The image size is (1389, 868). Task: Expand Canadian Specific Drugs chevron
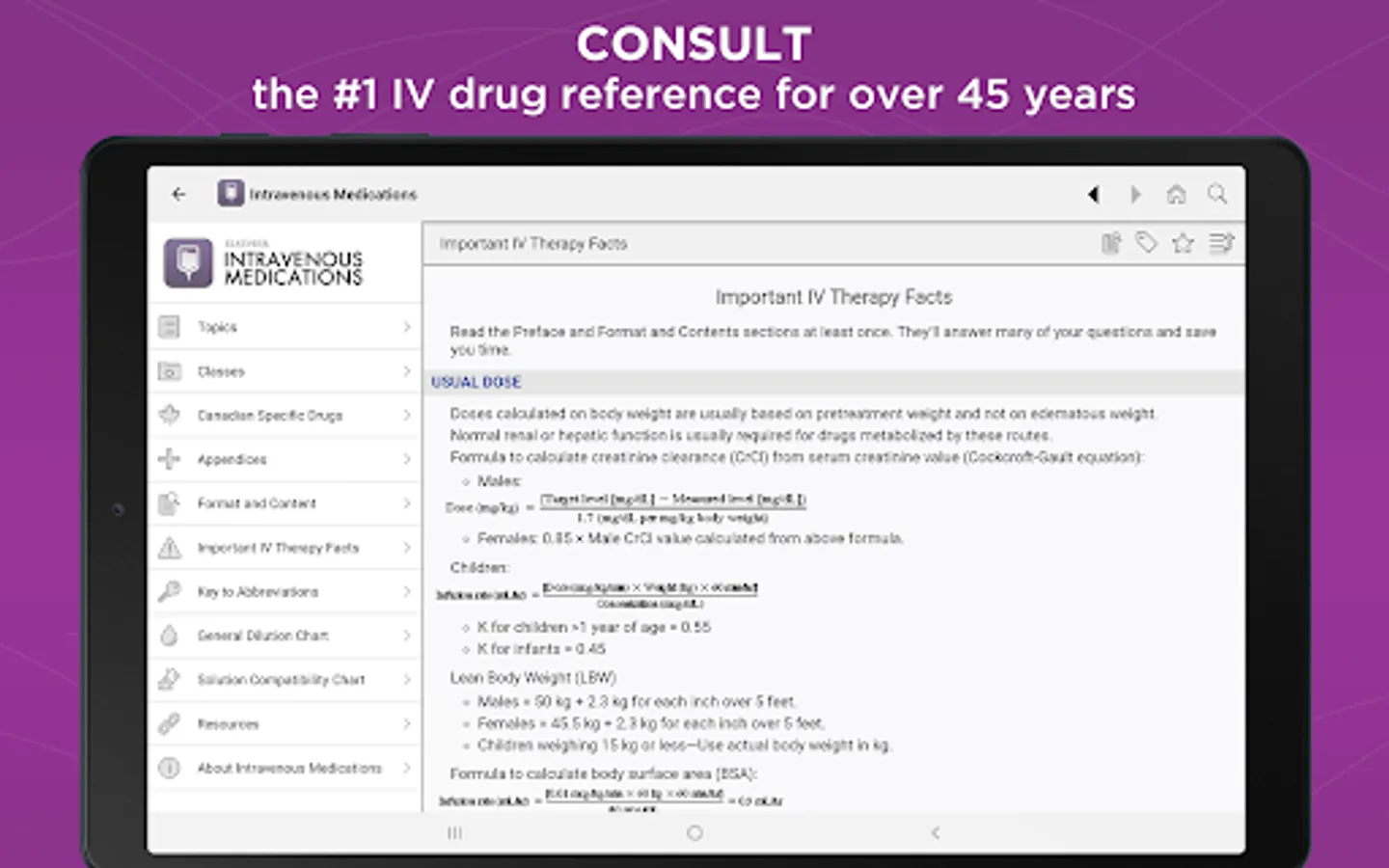point(407,415)
